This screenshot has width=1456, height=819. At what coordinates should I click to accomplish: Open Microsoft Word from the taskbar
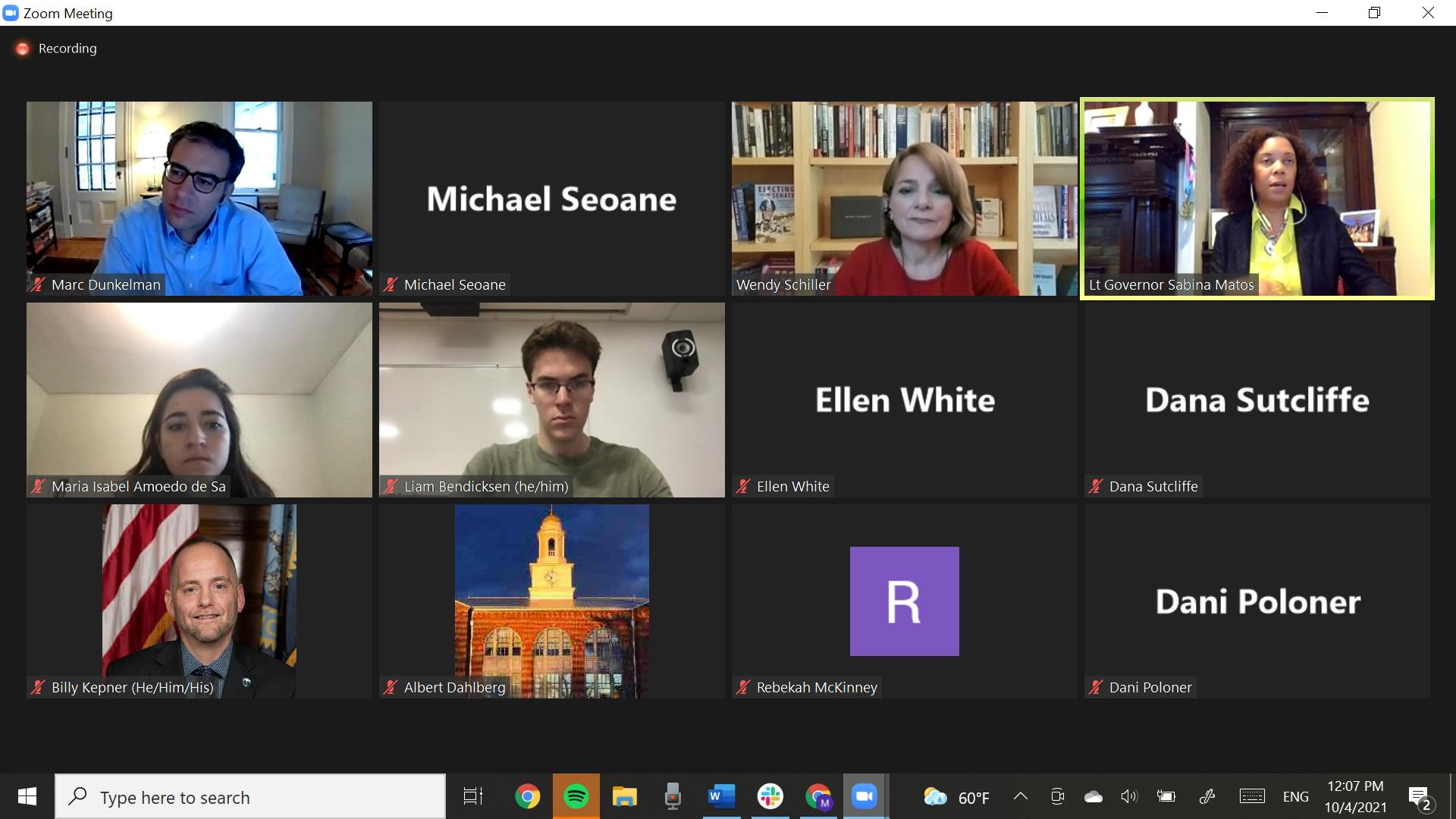pos(721,796)
